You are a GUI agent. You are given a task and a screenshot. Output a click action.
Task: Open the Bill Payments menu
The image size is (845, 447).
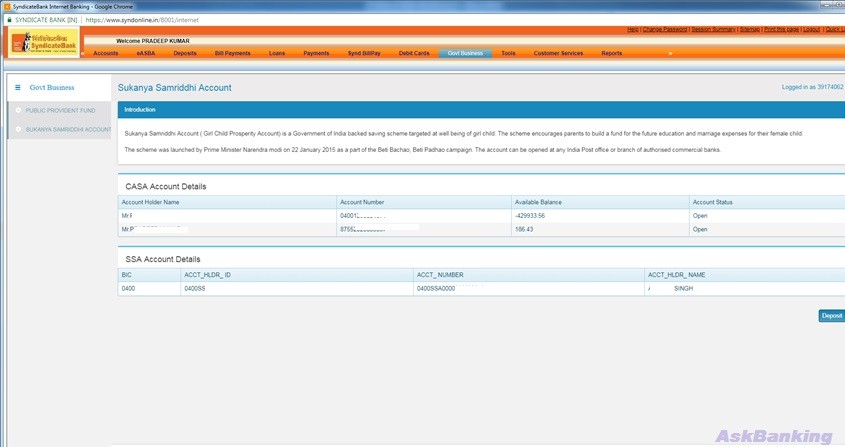pyautogui.click(x=232, y=53)
